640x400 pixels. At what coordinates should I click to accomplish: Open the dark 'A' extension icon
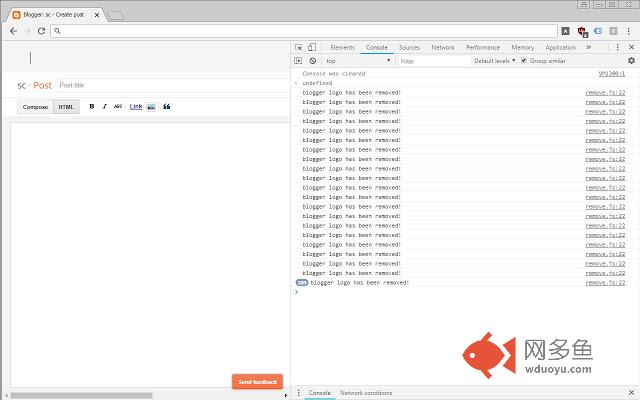coord(565,31)
